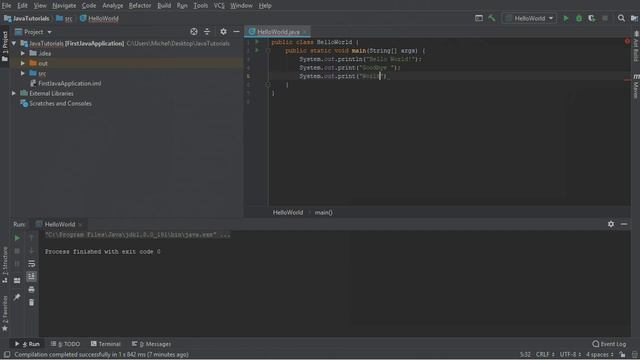Toggle Run tool window tab at bottom

(x=27, y=344)
